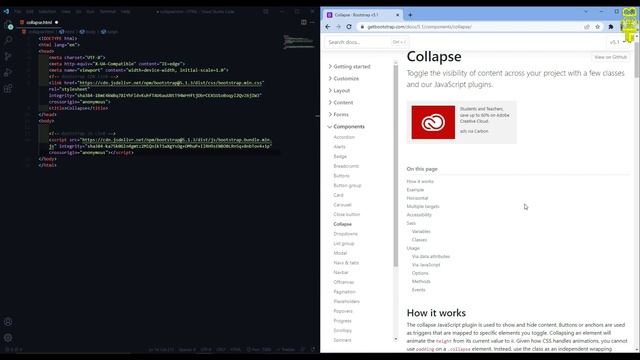
Task: Open More Actions in the editor title bar
Action: (312, 22)
